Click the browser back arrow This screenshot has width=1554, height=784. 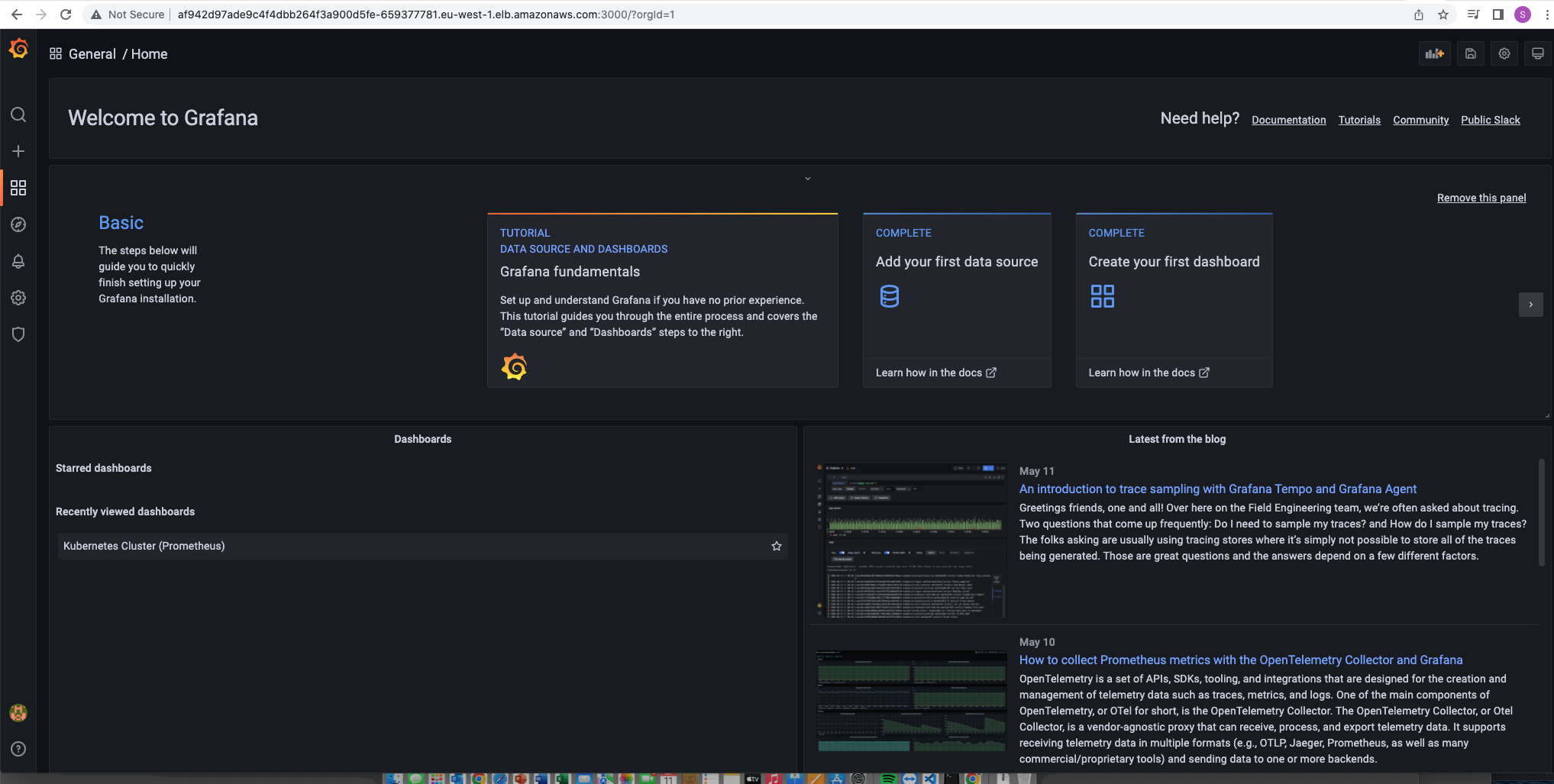tap(16, 14)
